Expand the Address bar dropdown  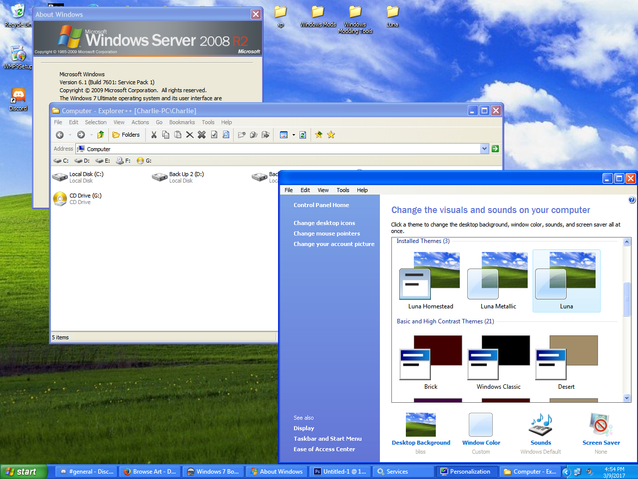click(x=484, y=148)
